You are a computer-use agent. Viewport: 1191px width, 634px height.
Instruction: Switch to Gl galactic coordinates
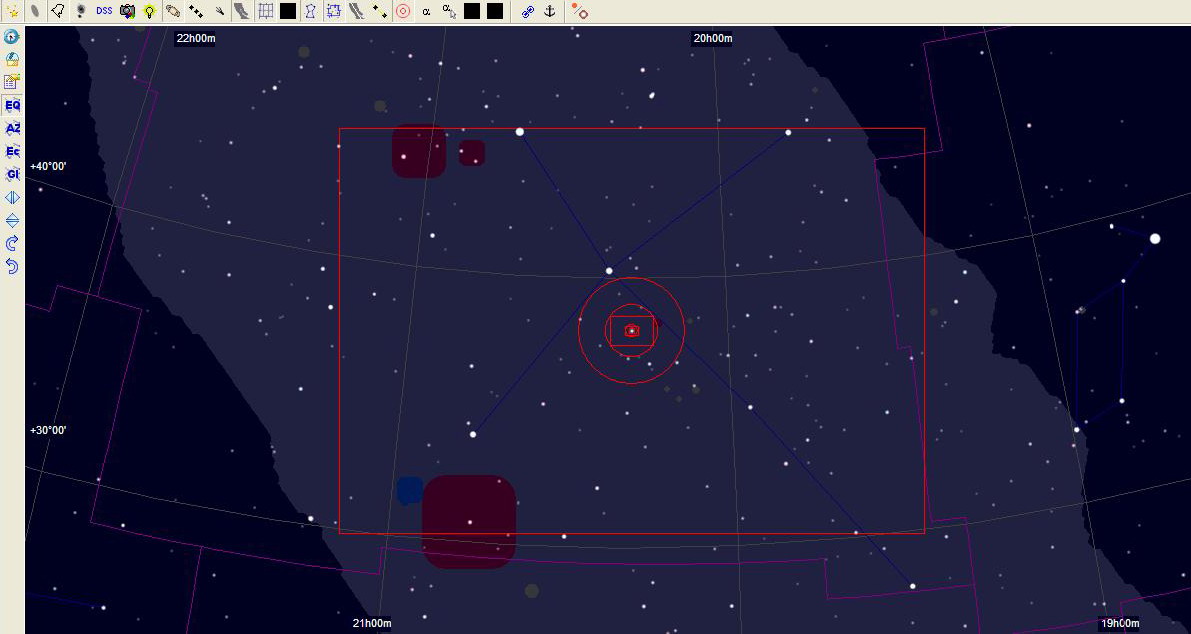[x=12, y=174]
